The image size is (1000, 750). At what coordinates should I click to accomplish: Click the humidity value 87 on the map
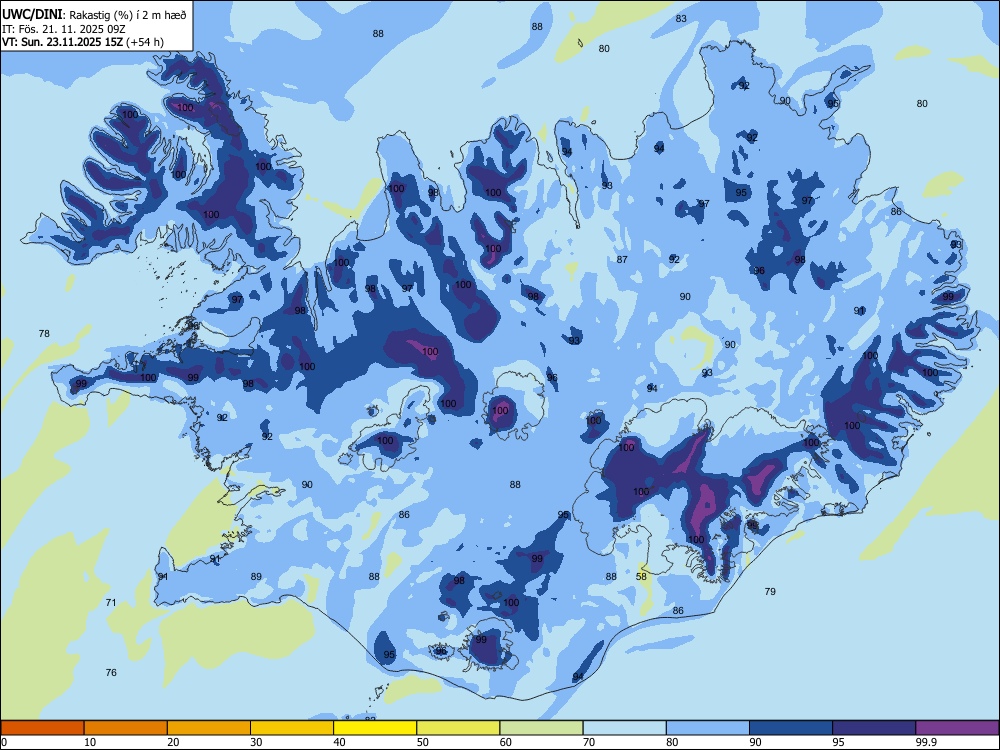click(622, 260)
